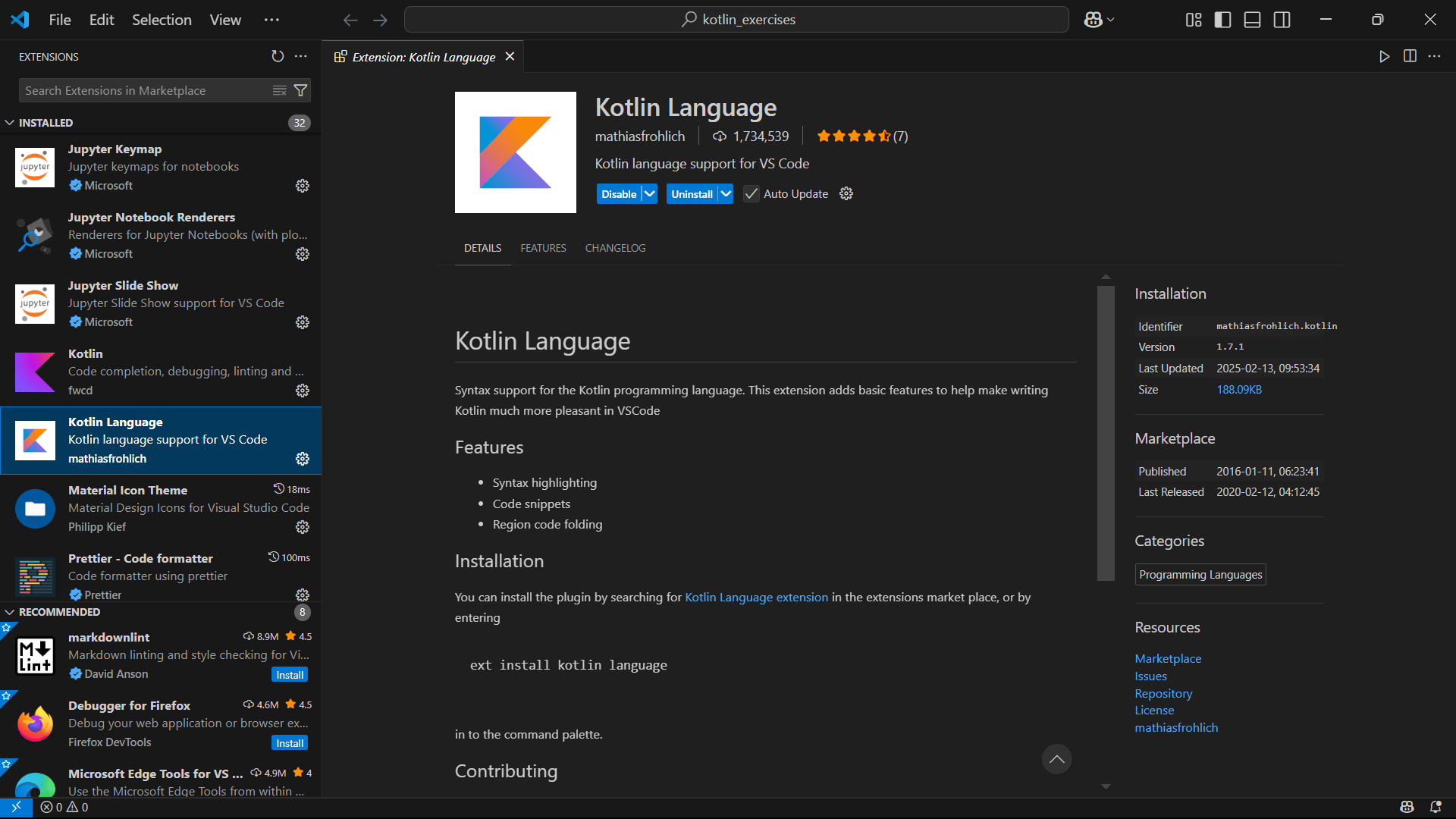Screen dimensions: 1456x819
Task: Open editor tab more actions menu
Action: (1435, 56)
